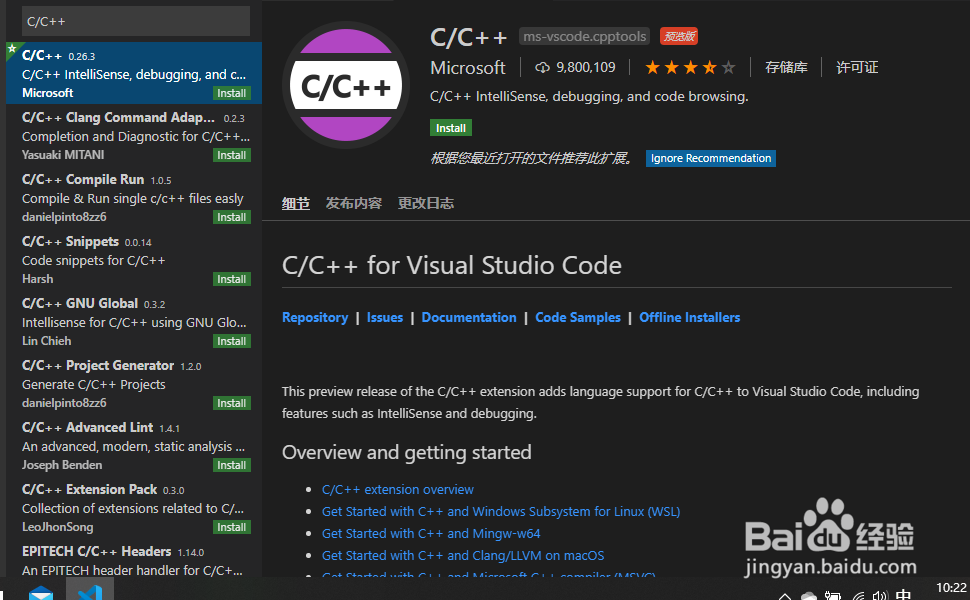Click the extensions search box
970x600 pixels.
pyautogui.click(x=134, y=21)
